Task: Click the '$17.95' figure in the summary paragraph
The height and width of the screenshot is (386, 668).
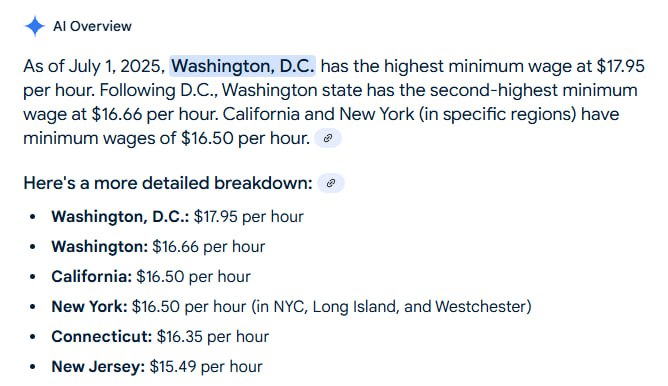Action: click(620, 66)
